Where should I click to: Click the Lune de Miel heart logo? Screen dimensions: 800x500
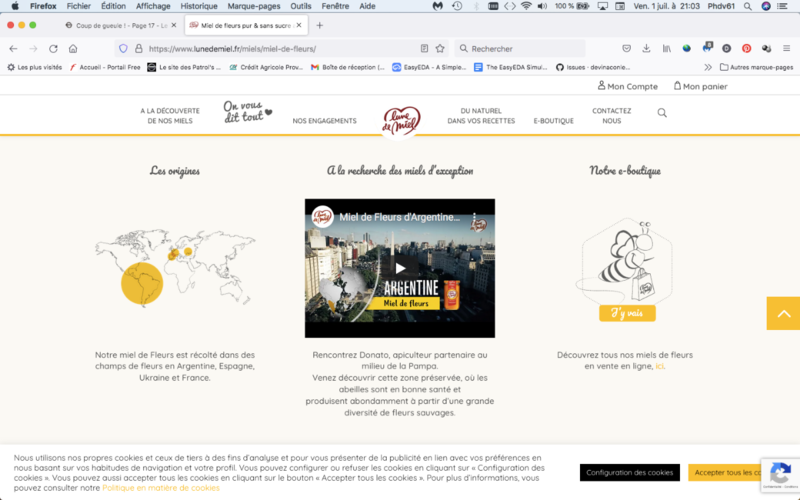[x=401, y=121]
